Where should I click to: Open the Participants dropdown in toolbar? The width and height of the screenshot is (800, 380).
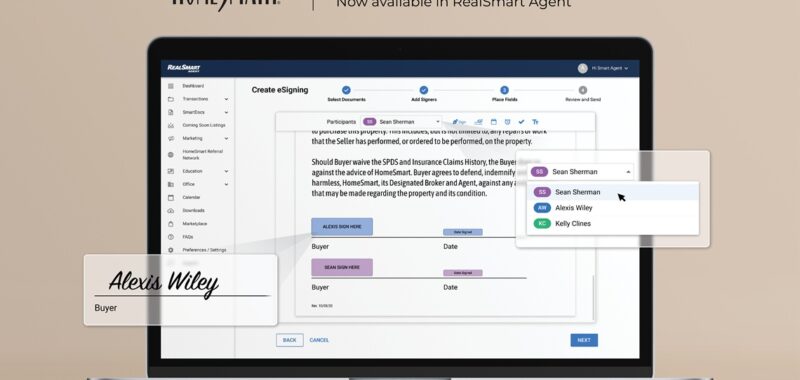(402, 122)
